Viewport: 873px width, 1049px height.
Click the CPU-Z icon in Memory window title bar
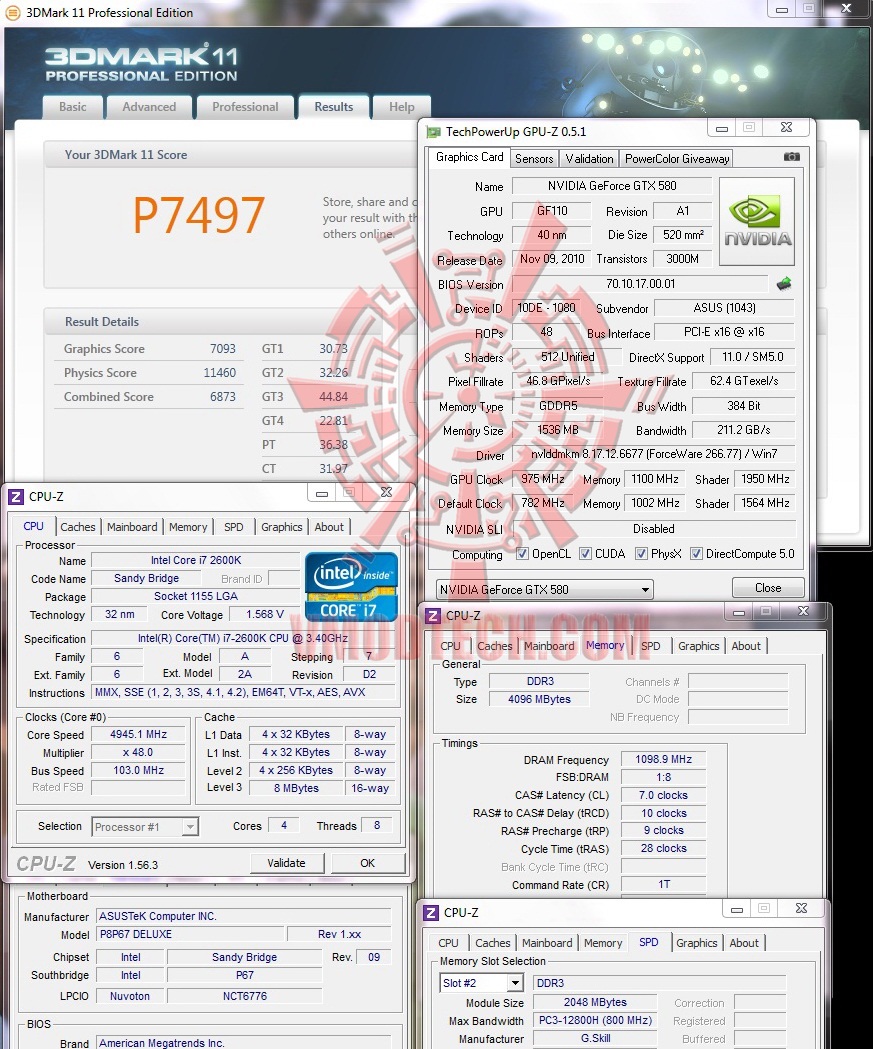click(433, 615)
